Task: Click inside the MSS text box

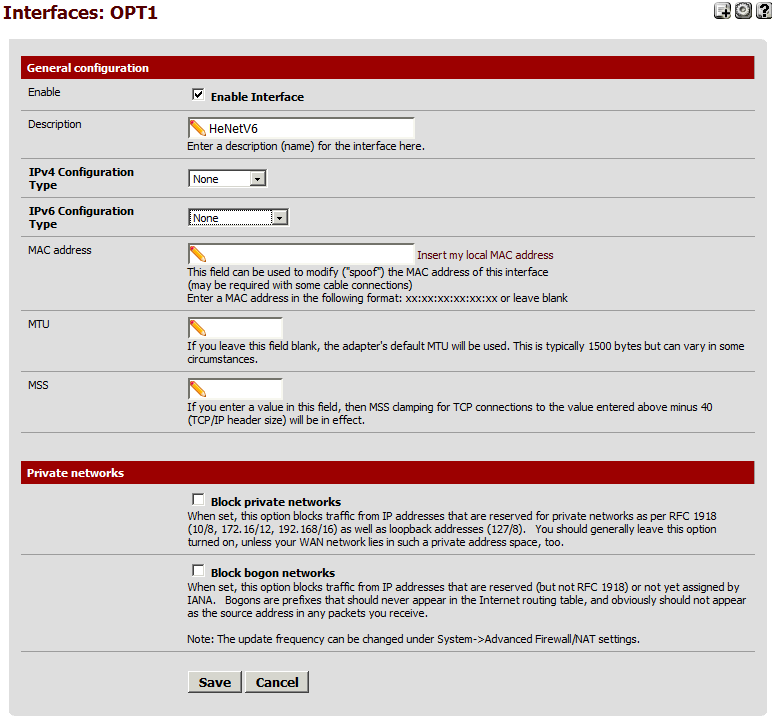Action: 245,389
